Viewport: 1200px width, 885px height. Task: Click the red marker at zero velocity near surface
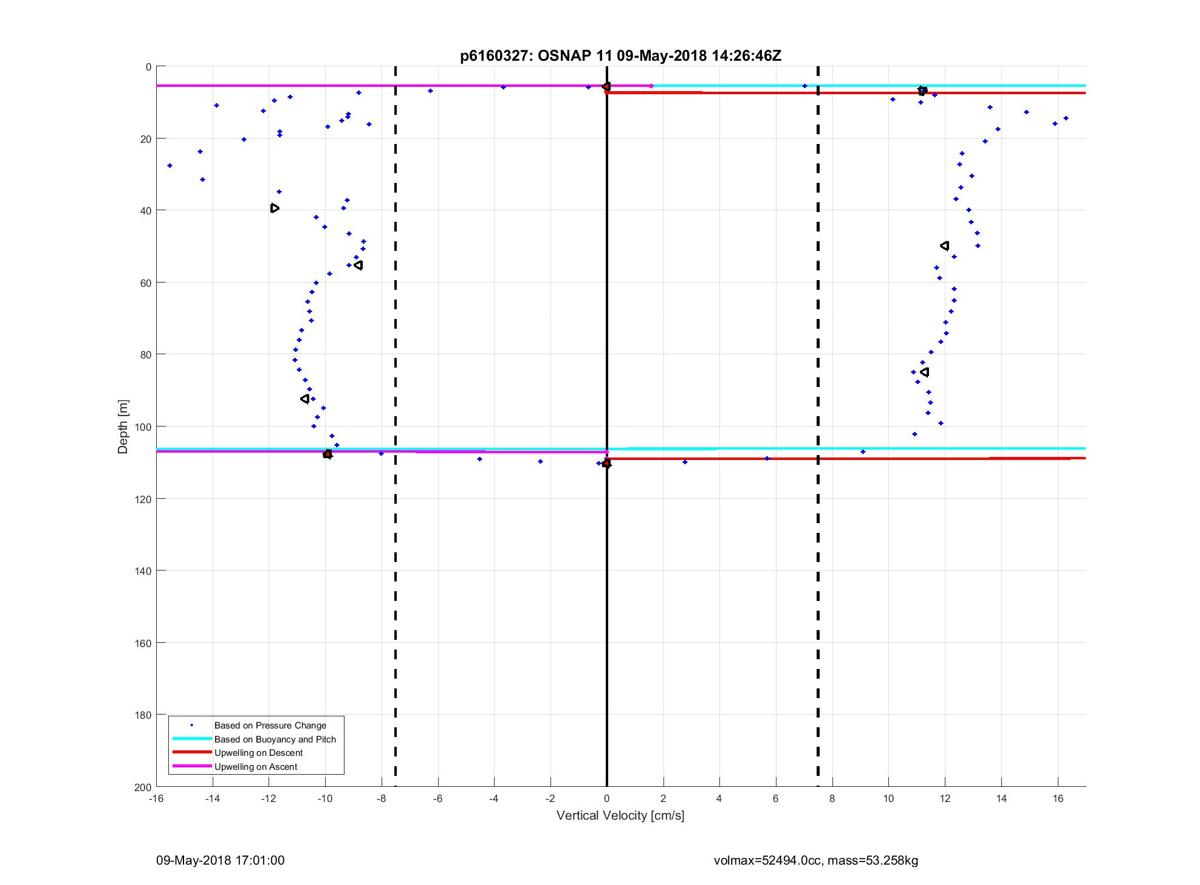(x=606, y=87)
